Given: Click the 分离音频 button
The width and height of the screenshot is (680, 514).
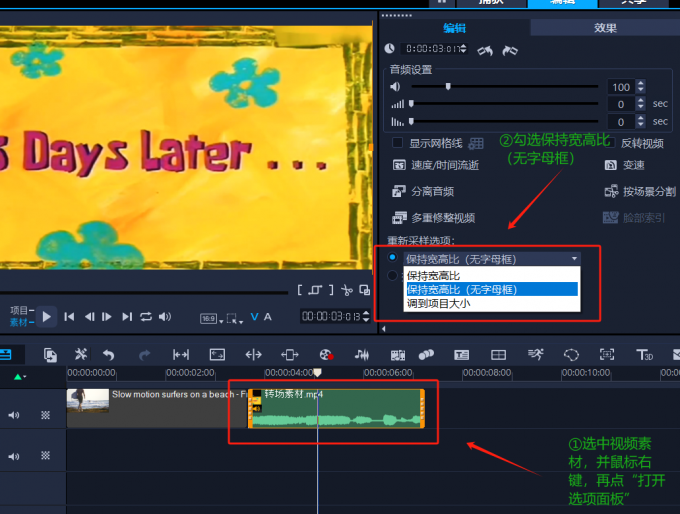Looking at the screenshot, I should tap(424, 191).
